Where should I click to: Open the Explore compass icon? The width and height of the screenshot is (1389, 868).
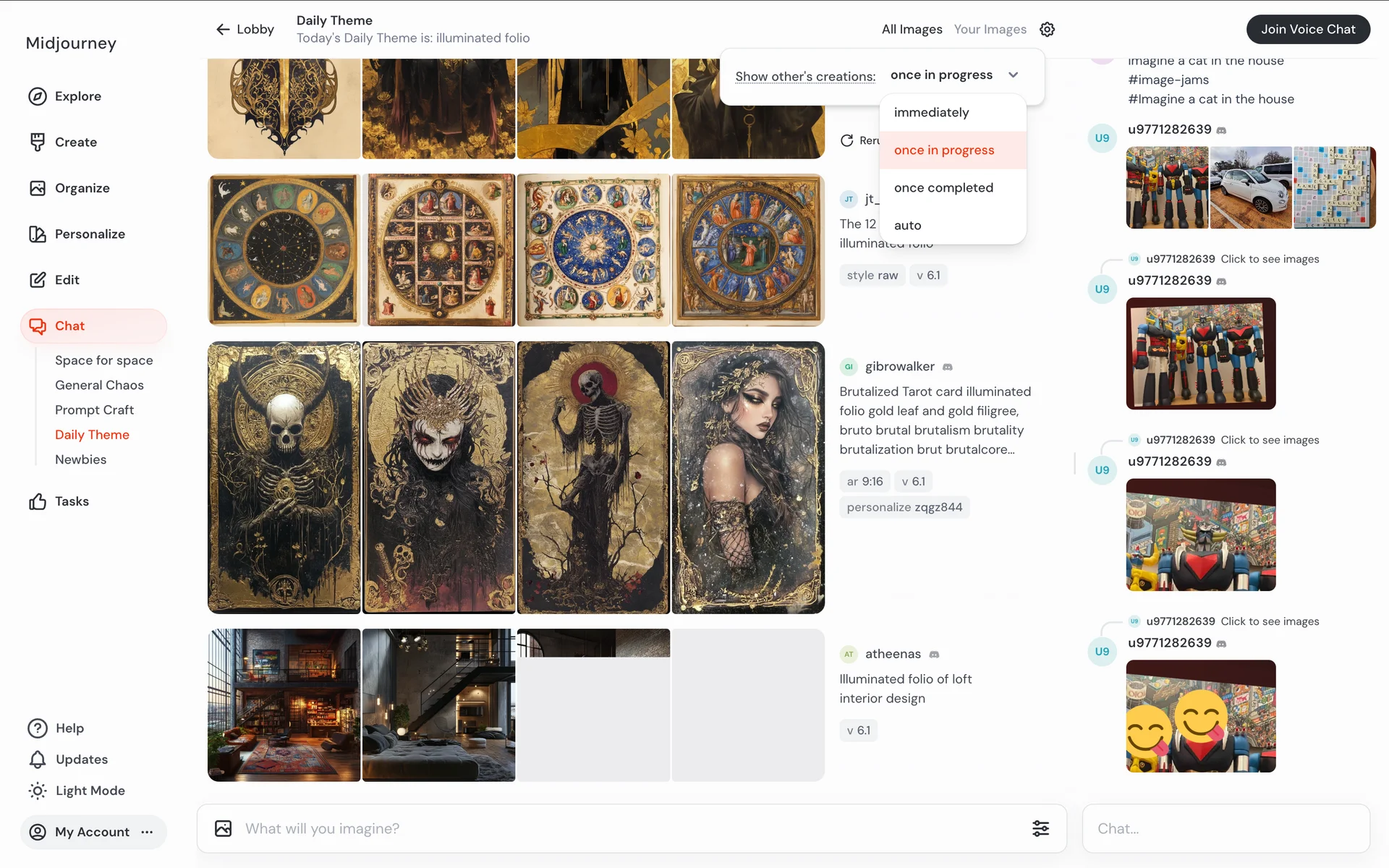click(38, 96)
